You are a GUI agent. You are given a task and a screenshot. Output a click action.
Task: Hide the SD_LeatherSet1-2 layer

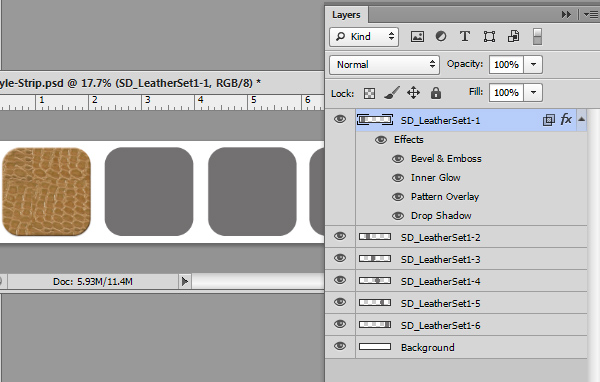[x=340, y=236]
